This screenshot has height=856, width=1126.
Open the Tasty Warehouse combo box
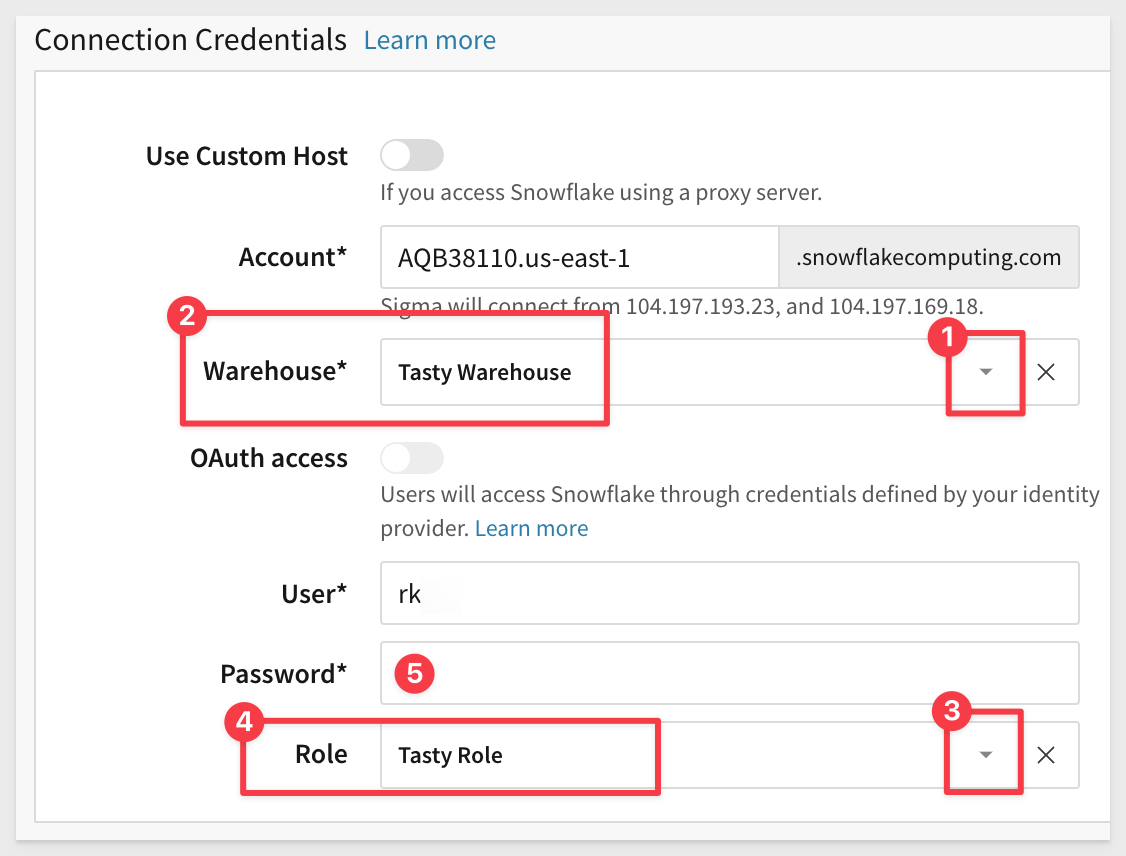[x=650, y=373]
